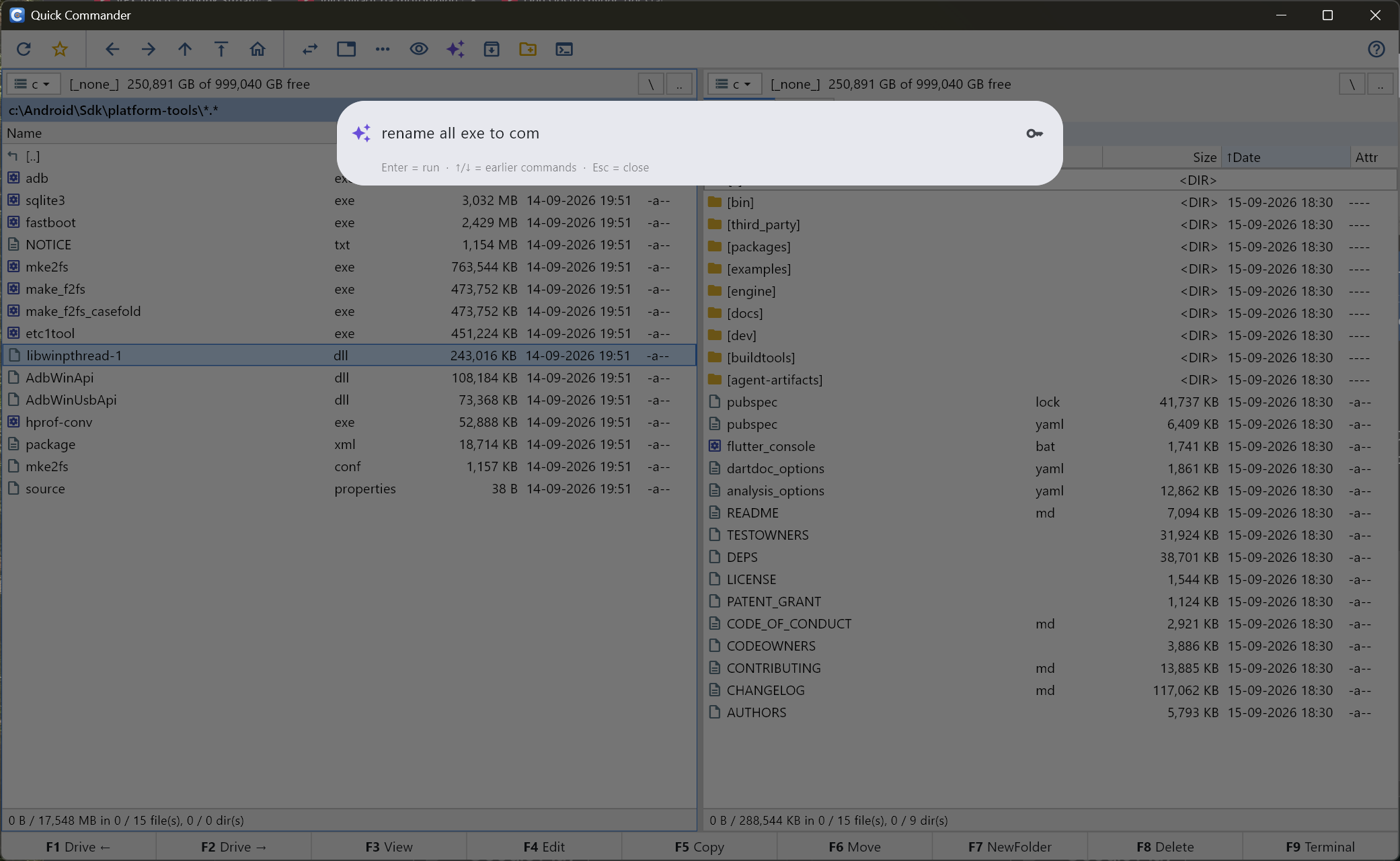Image resolution: width=1400 pixels, height=861 pixels.
Task: Click the AI sparkle icon in toolbar
Action: (455, 49)
